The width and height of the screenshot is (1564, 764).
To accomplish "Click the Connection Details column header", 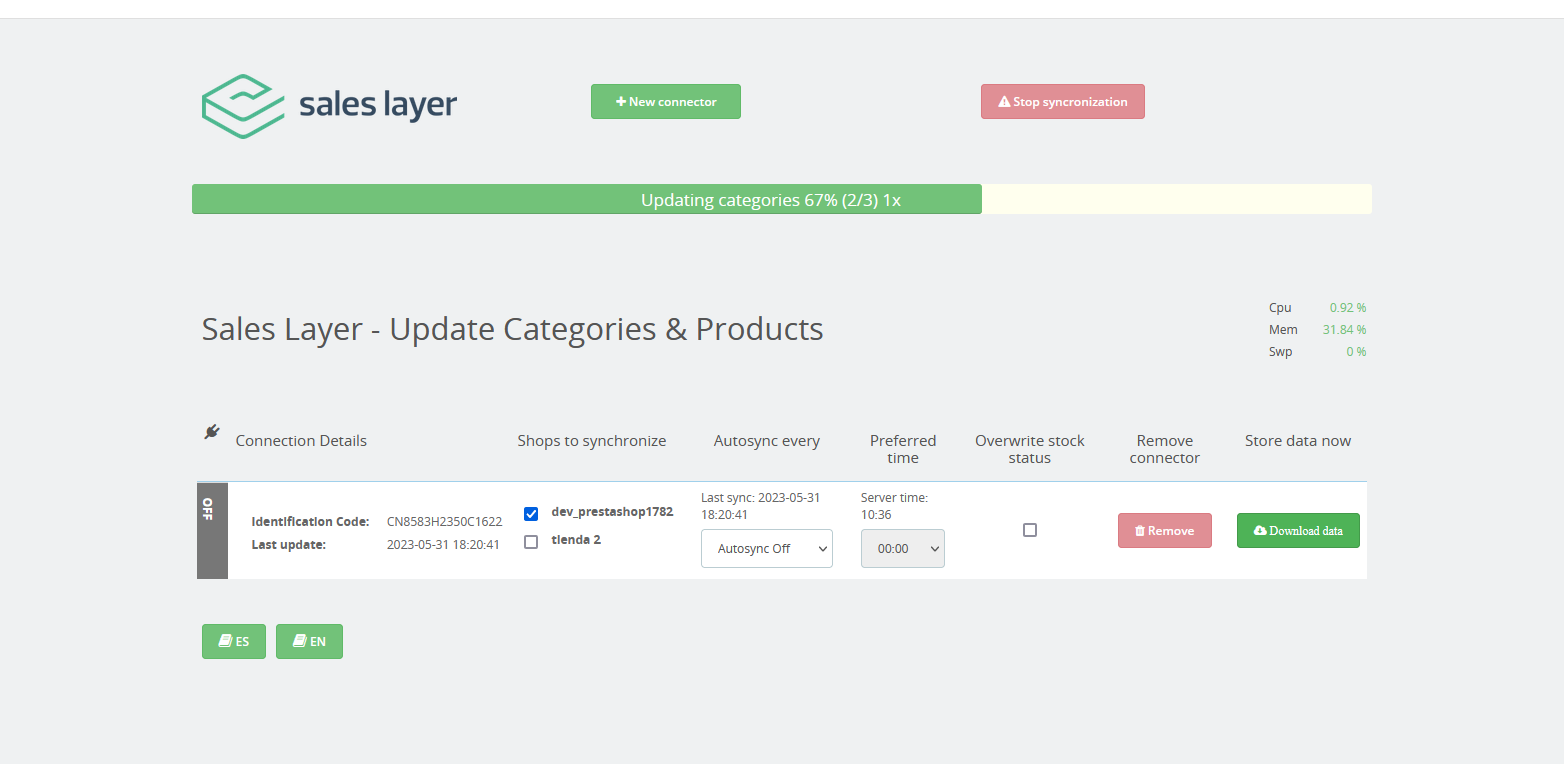I will point(301,440).
